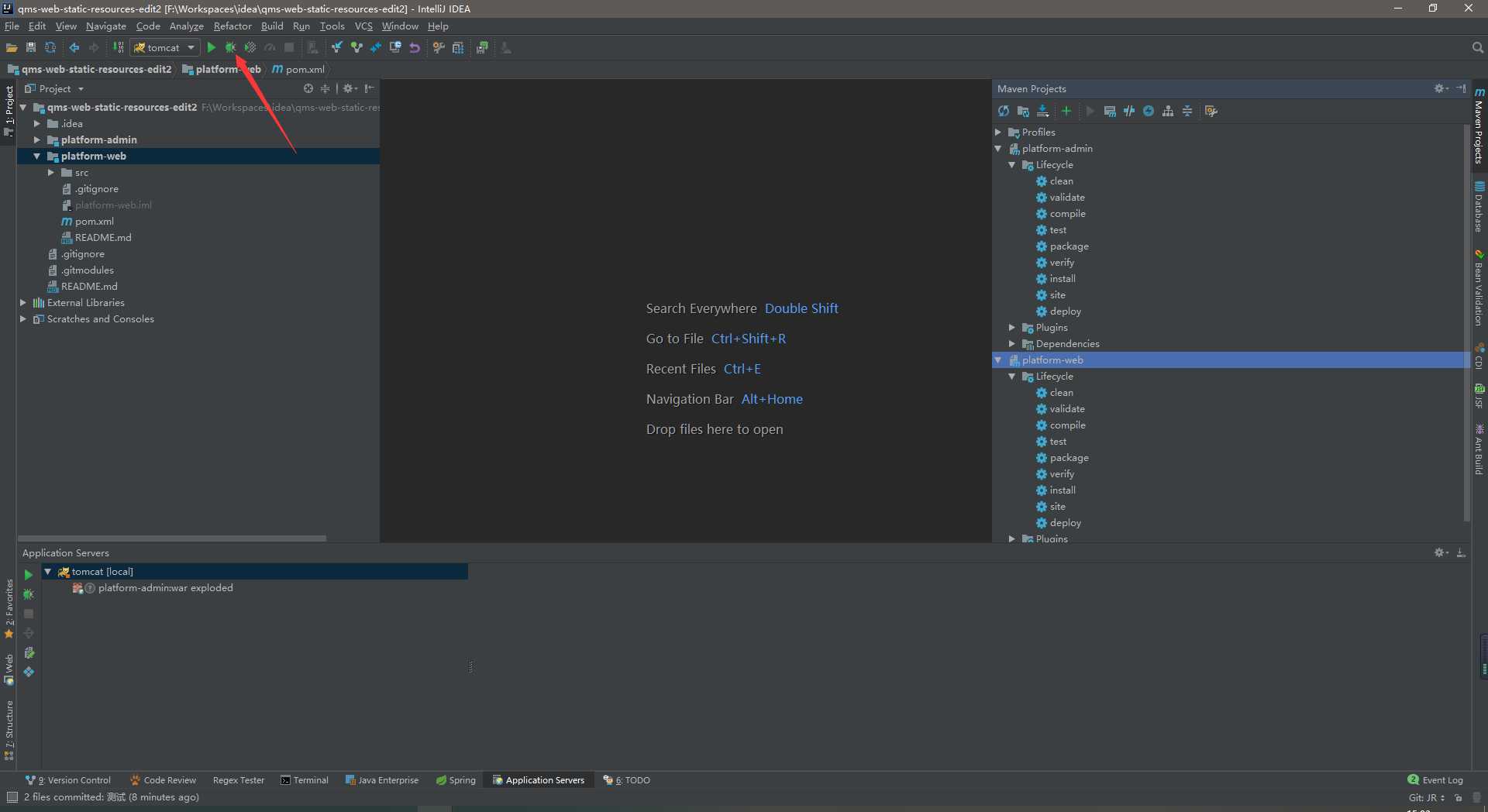Click Edit Configuration icon in Application Servers
This screenshot has height=812, width=1488.
coord(29,652)
